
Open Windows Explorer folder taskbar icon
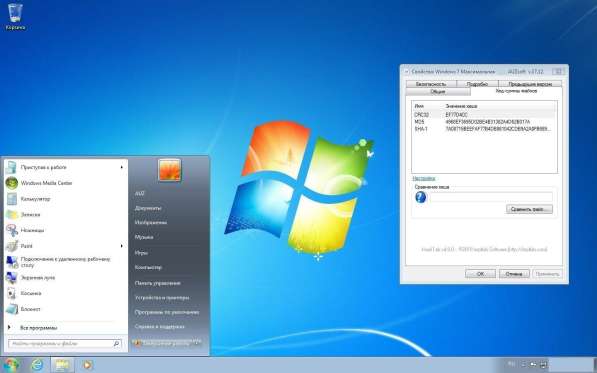tap(62, 365)
